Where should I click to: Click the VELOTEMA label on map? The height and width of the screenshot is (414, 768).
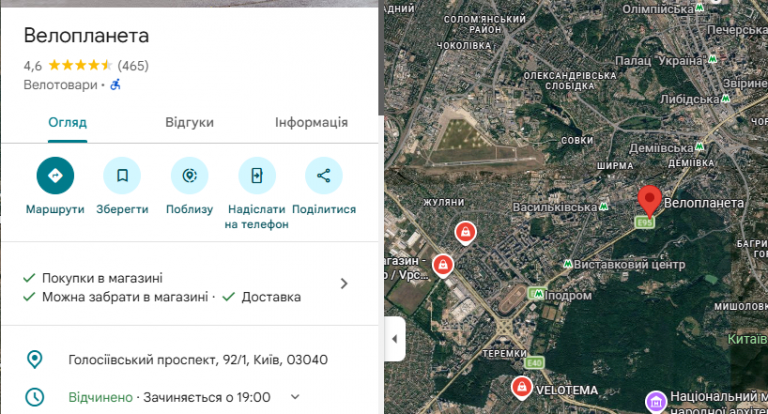(x=567, y=390)
